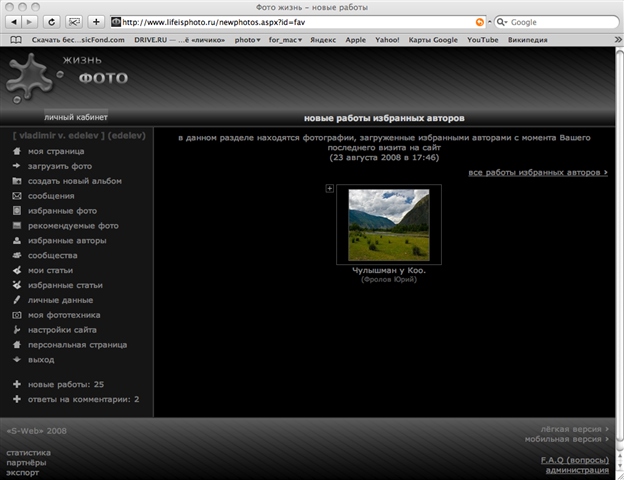Click the camera icon beside моя фототехника
This screenshot has width=624, height=480.
17,315
